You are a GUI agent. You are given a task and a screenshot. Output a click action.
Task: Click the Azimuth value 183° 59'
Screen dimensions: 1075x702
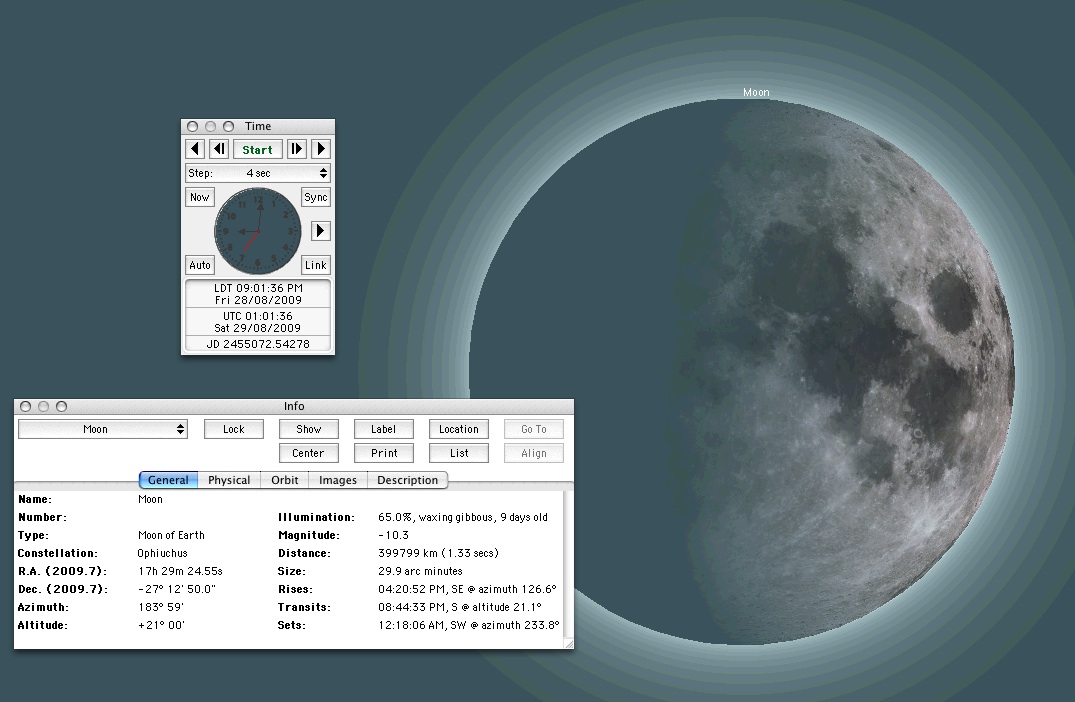click(x=160, y=607)
